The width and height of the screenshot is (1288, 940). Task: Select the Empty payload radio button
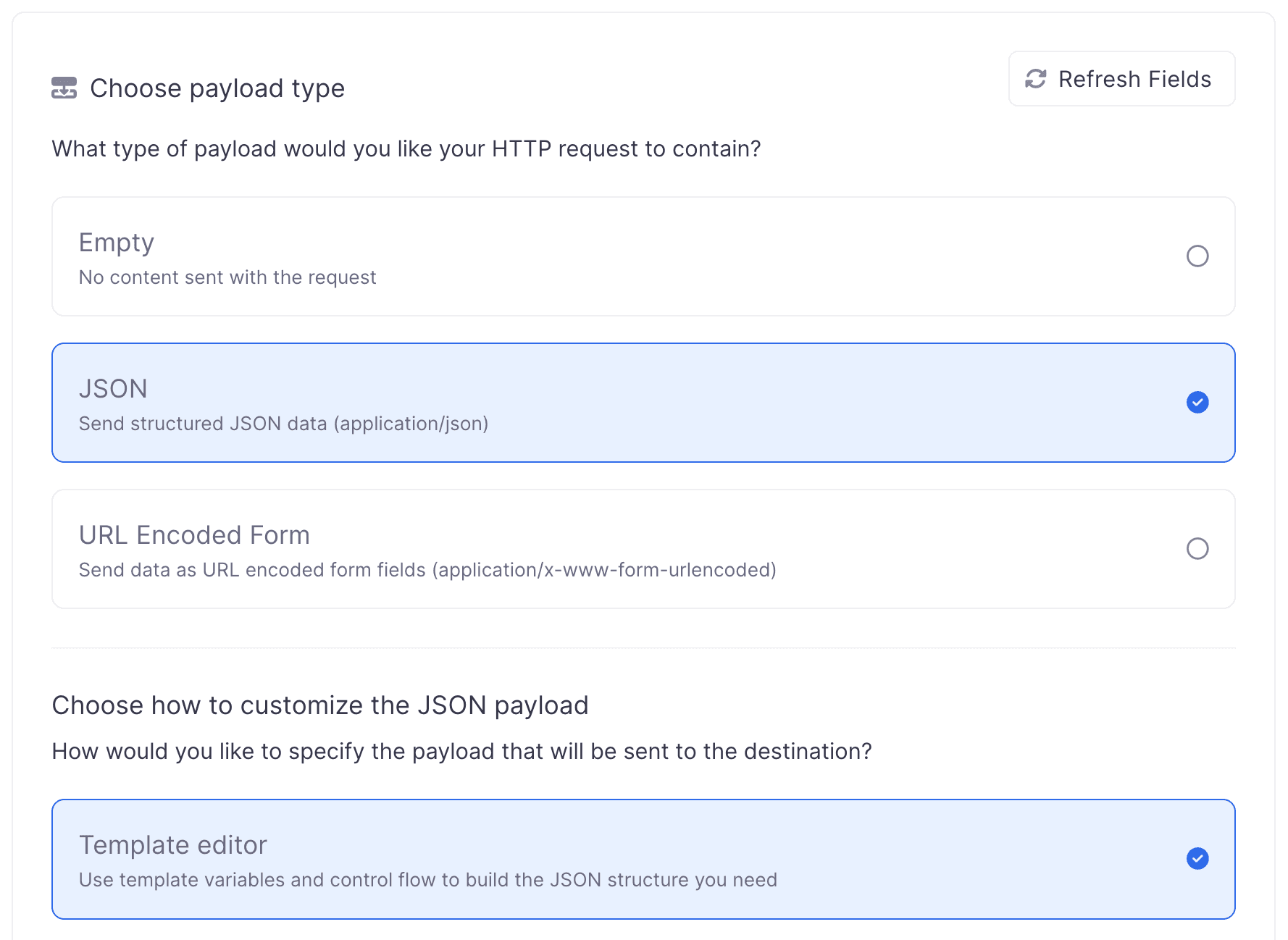click(1198, 256)
